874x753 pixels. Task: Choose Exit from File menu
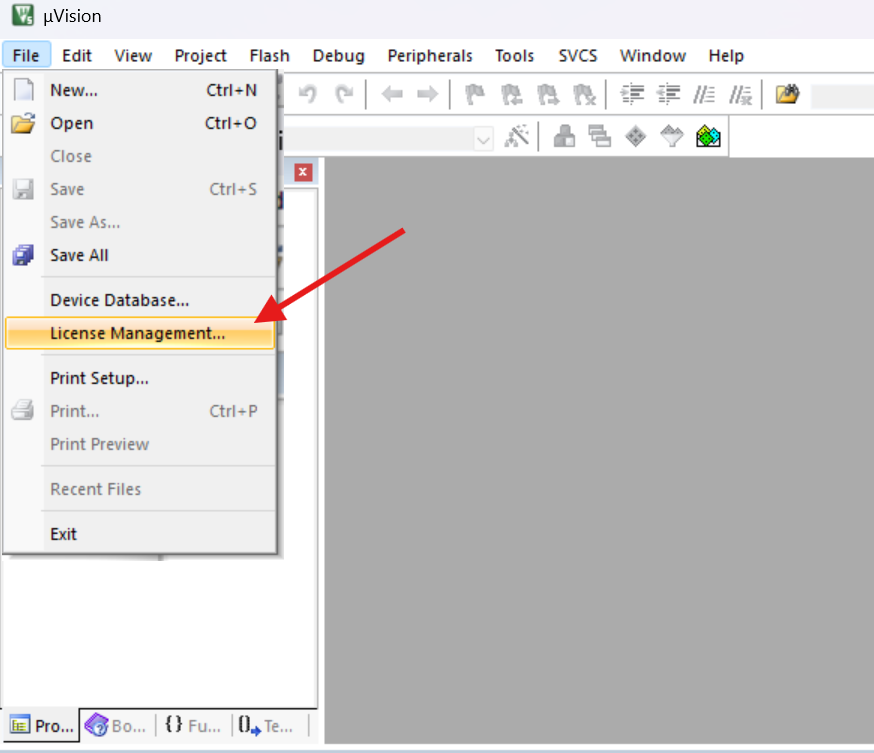[x=140, y=535]
